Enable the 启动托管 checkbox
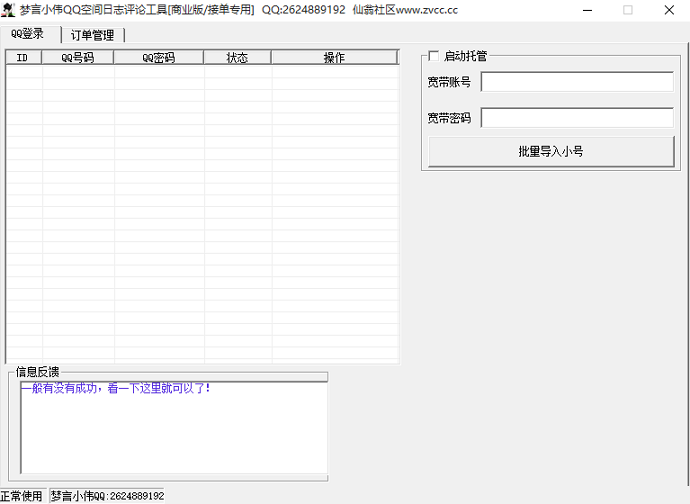The image size is (690, 504). (433, 57)
